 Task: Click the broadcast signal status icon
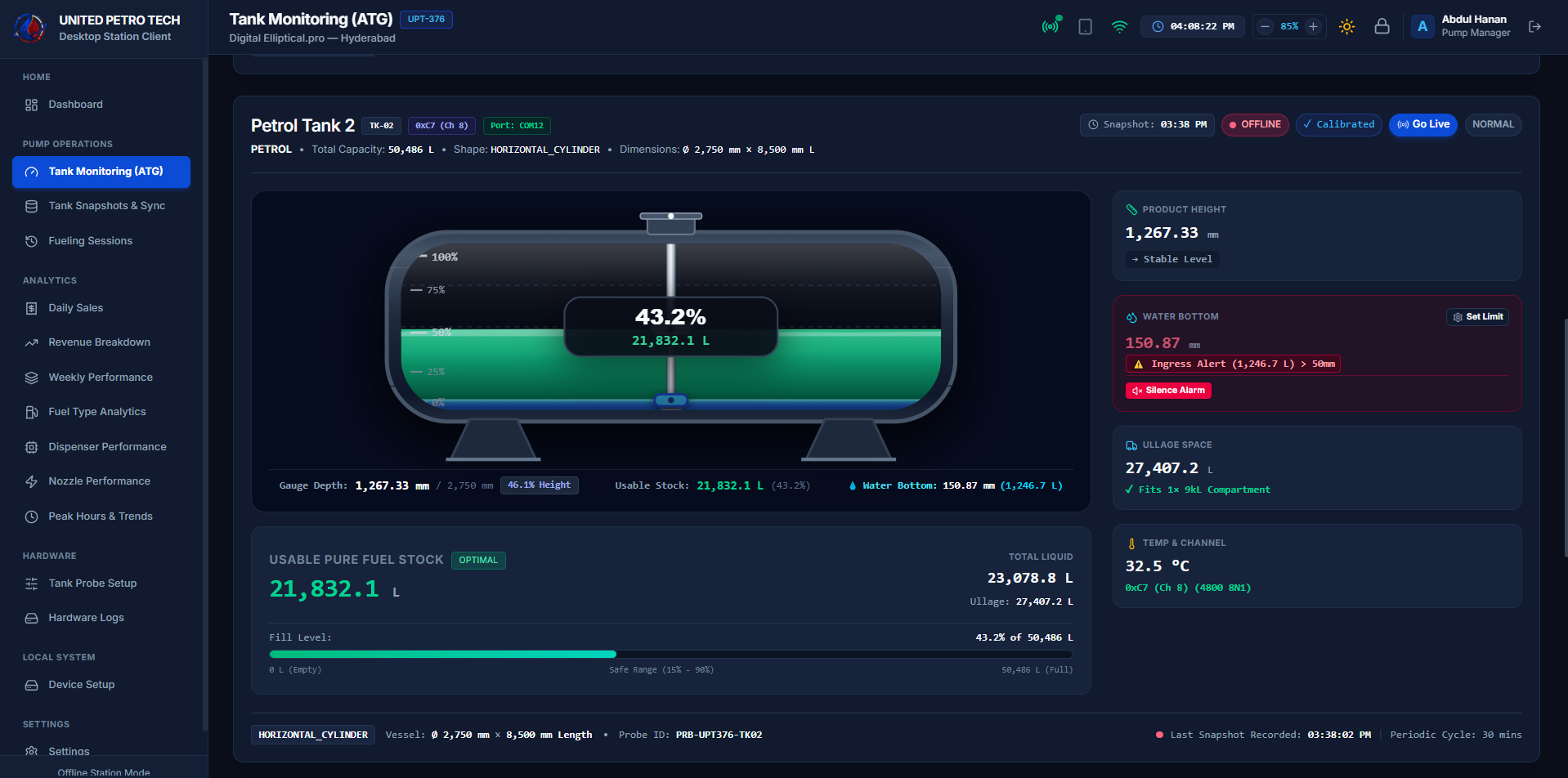pos(1051,26)
